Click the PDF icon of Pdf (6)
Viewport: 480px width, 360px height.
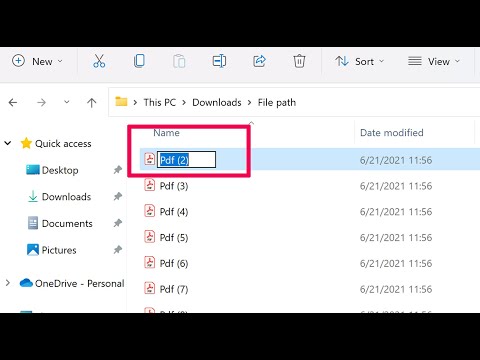click(150, 262)
